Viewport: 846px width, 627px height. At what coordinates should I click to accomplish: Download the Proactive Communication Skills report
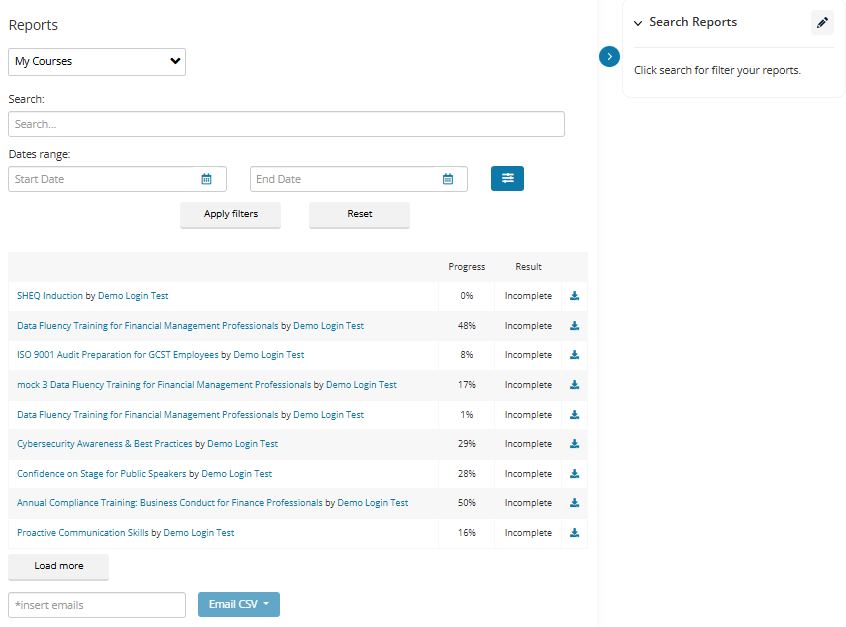pyautogui.click(x=574, y=533)
